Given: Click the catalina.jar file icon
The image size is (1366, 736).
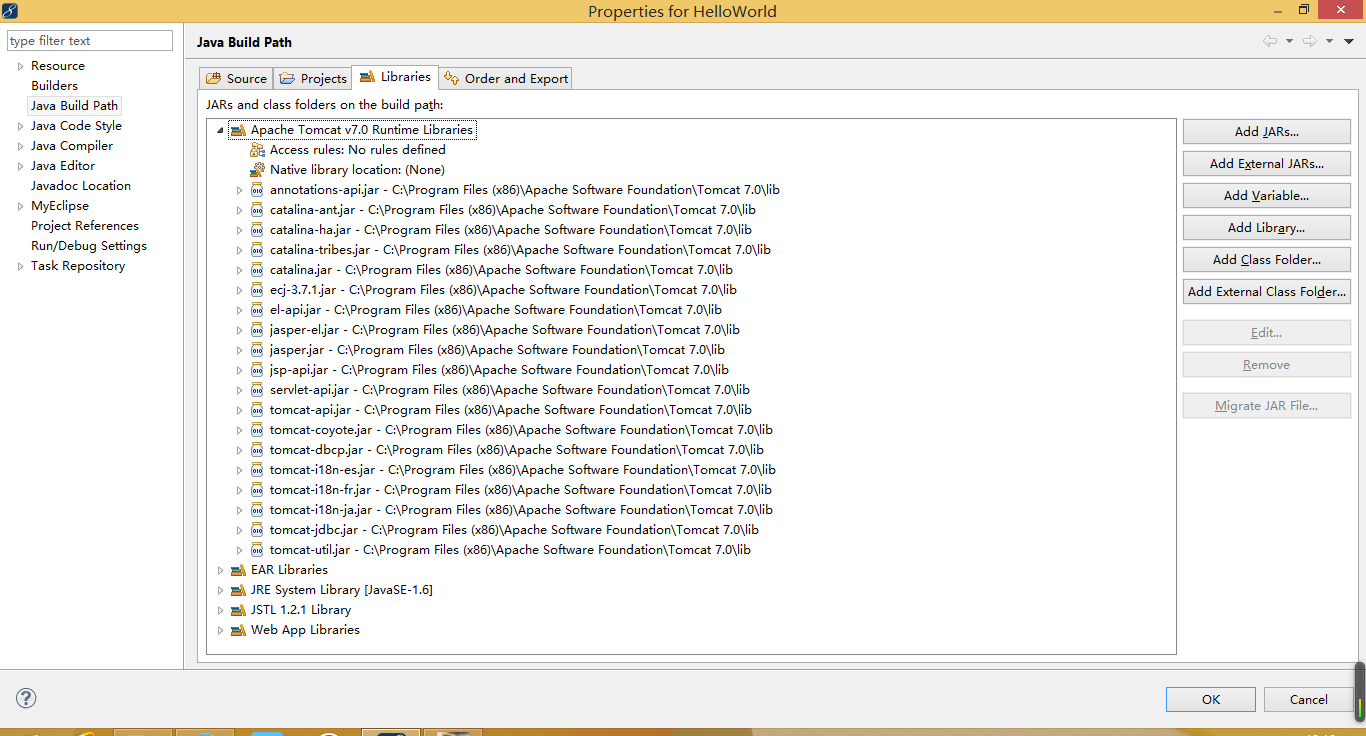Looking at the screenshot, I should tap(257, 270).
